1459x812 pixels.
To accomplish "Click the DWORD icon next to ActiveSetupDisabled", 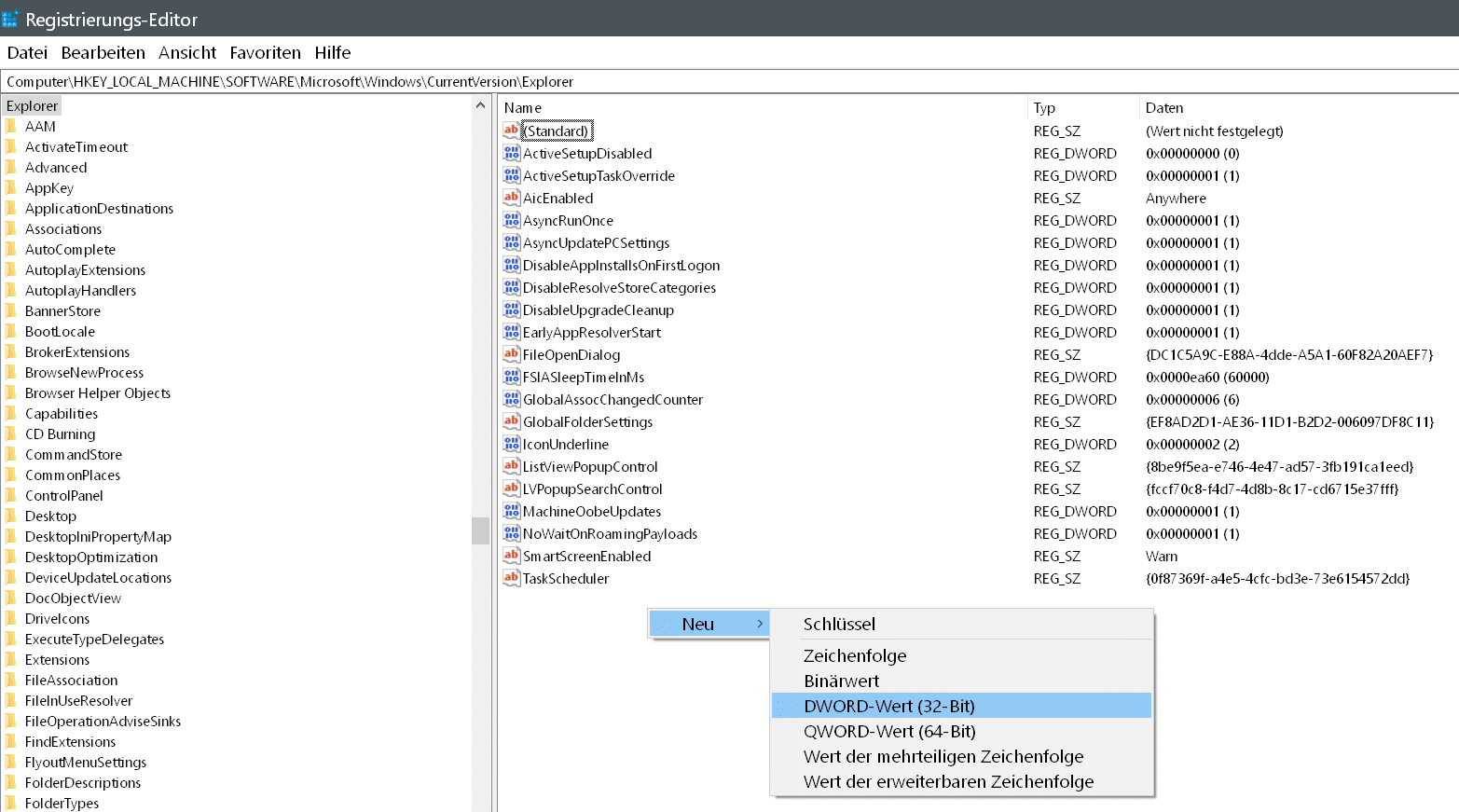I will point(511,153).
